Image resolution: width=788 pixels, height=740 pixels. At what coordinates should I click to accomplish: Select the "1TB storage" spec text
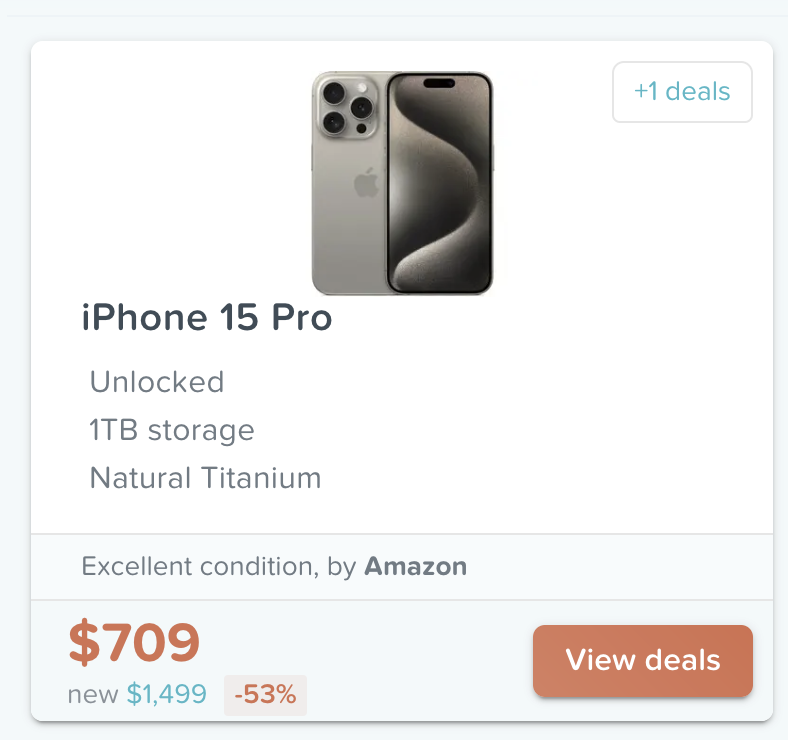click(172, 430)
